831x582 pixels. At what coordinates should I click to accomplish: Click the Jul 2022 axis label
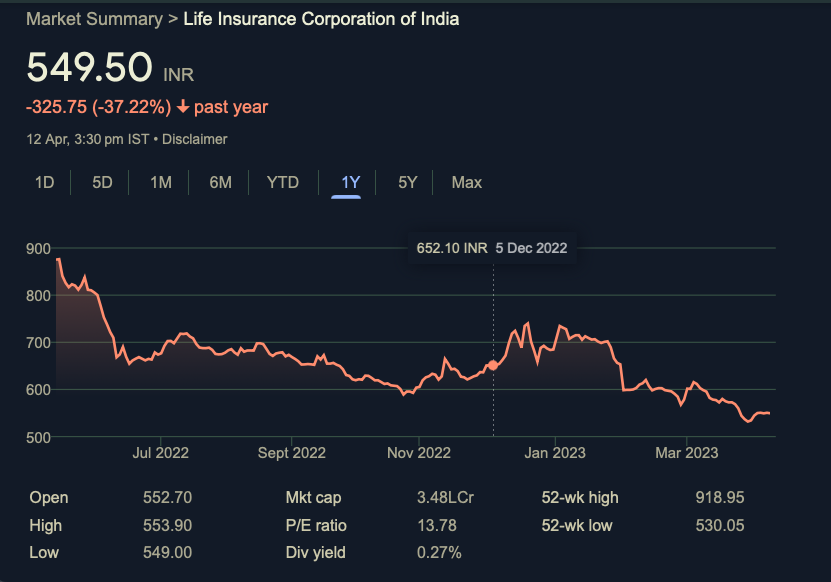[160, 453]
